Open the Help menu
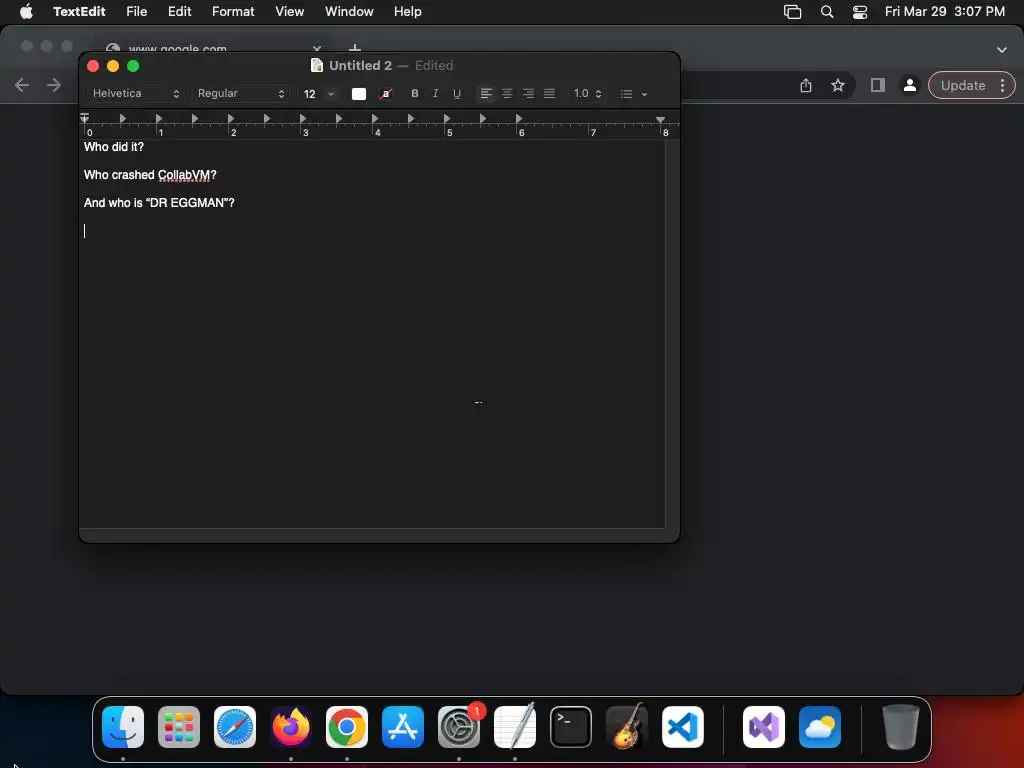This screenshot has width=1024, height=768. click(x=408, y=11)
